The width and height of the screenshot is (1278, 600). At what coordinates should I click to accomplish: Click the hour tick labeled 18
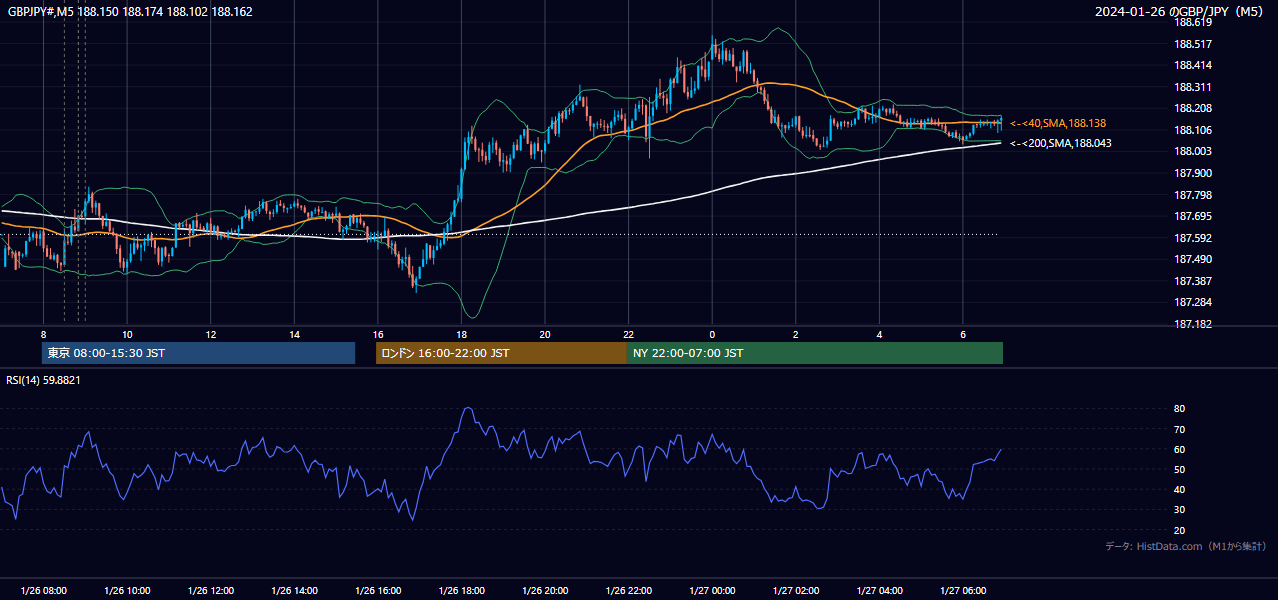coord(461,334)
